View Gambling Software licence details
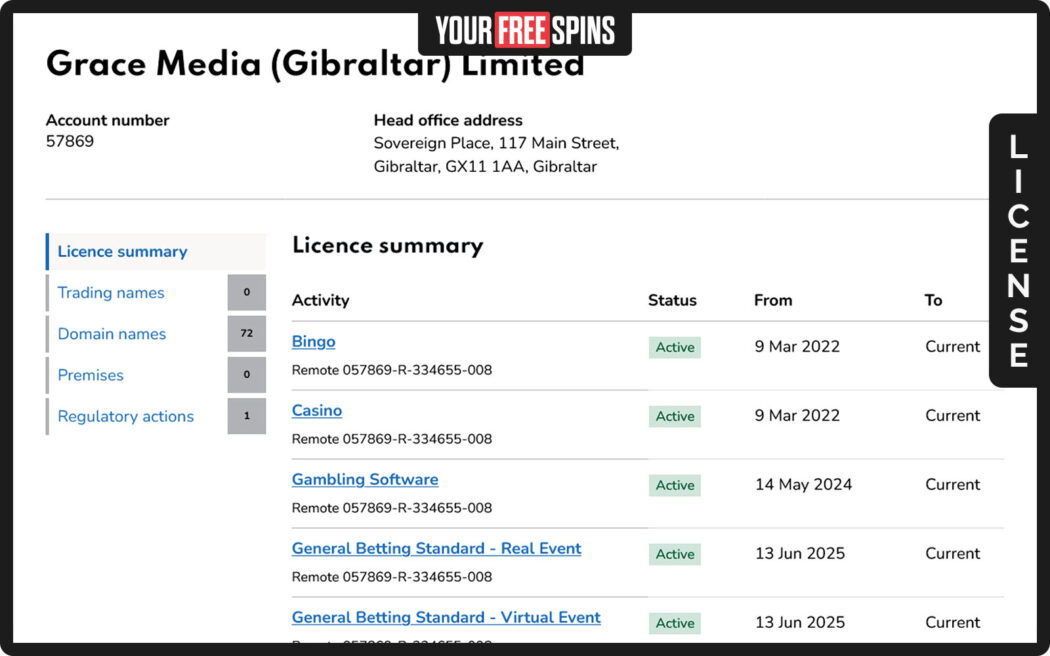 tap(364, 479)
